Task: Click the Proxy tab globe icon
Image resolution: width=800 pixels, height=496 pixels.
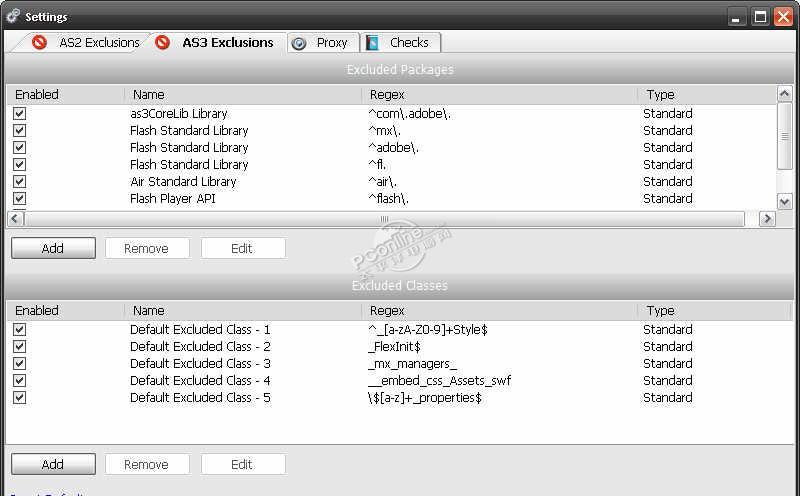Action: coord(299,43)
